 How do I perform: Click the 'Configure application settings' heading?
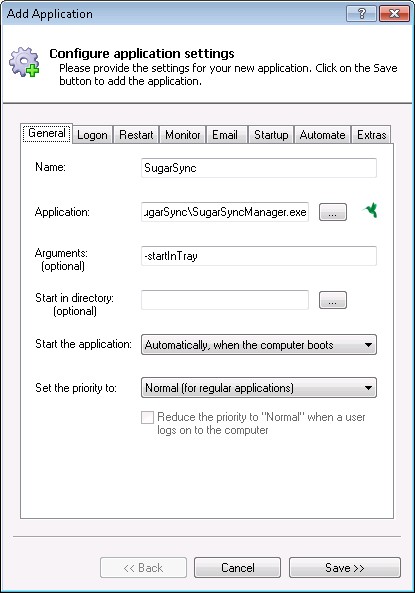coord(142,54)
